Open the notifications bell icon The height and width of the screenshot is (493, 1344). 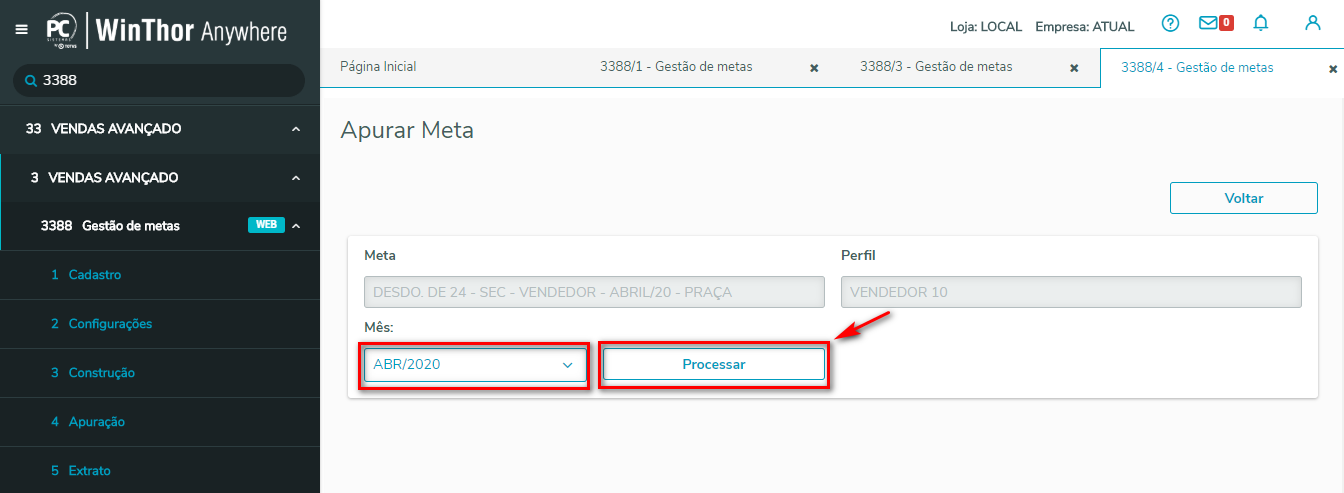click(1261, 23)
